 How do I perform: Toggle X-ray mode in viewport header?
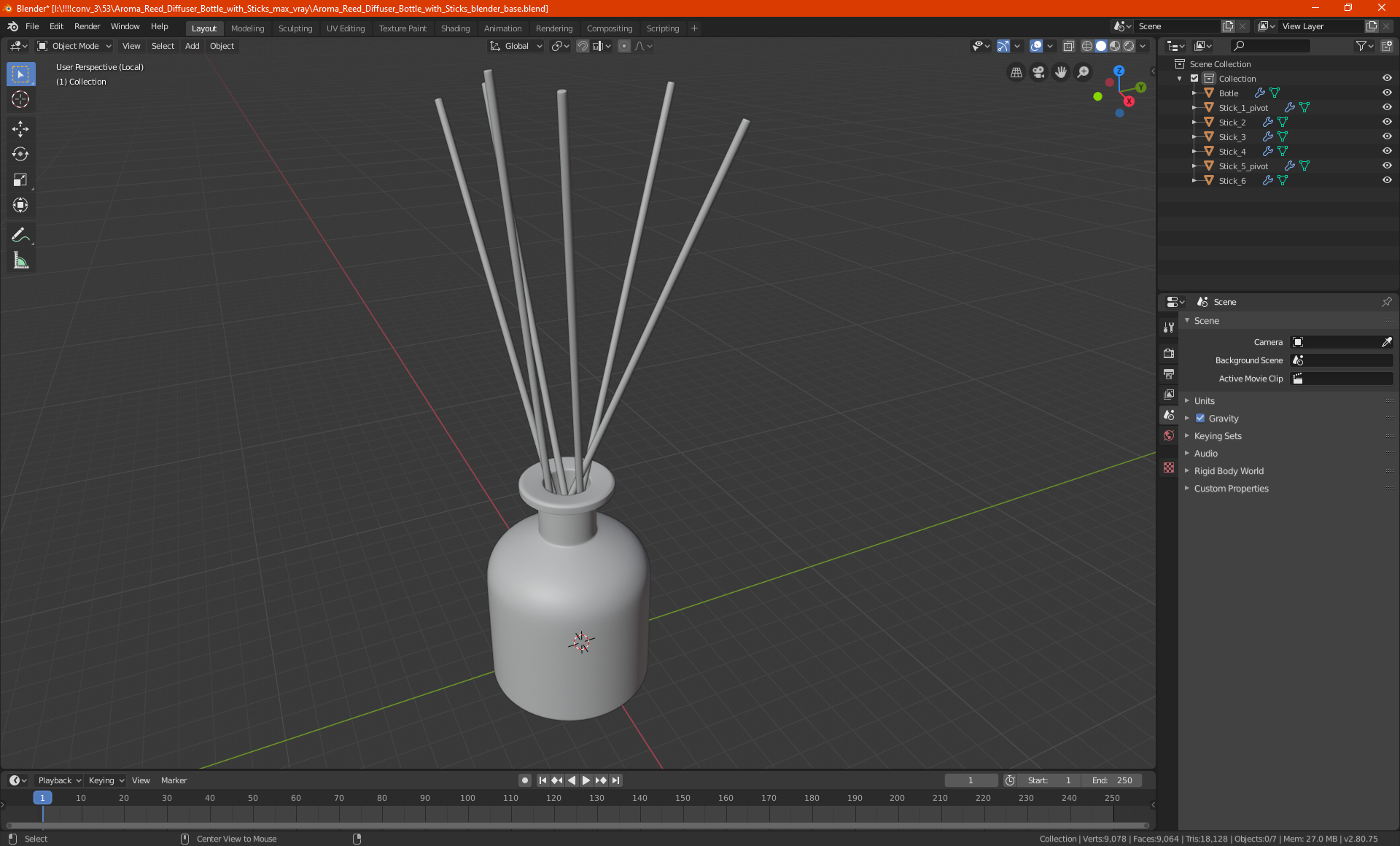point(1069,46)
